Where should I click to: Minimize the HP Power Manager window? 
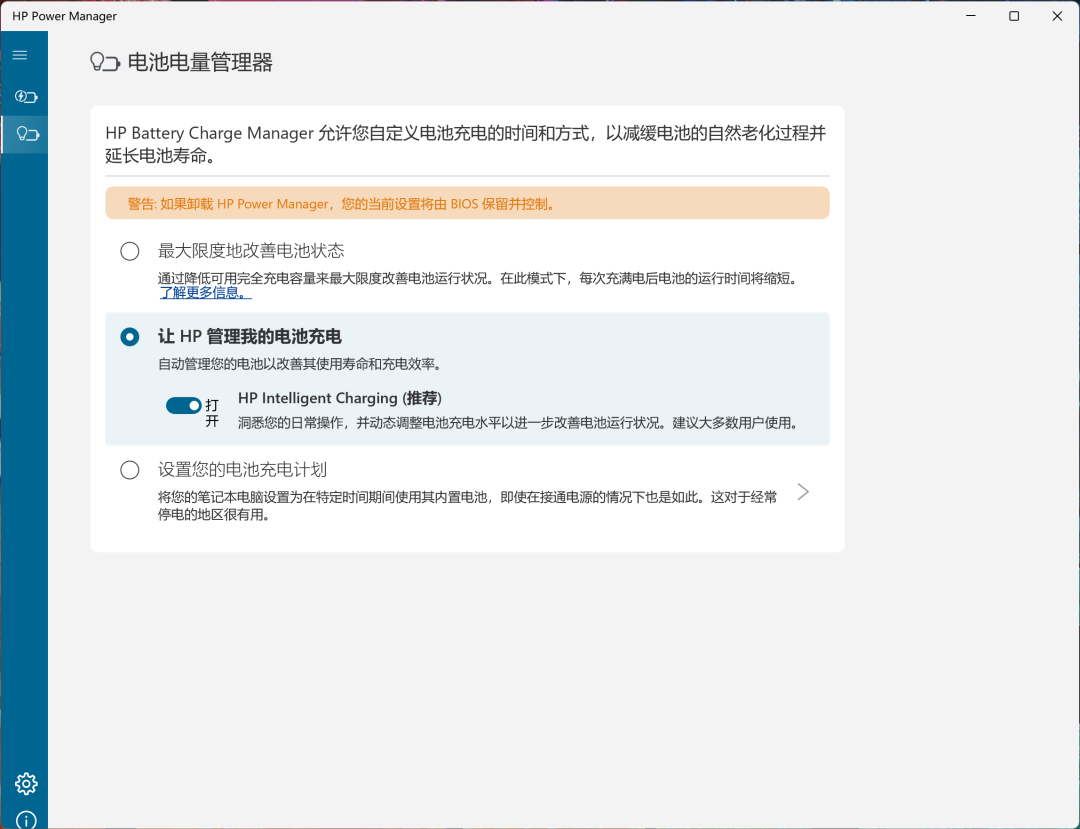pyautogui.click(x=971, y=16)
